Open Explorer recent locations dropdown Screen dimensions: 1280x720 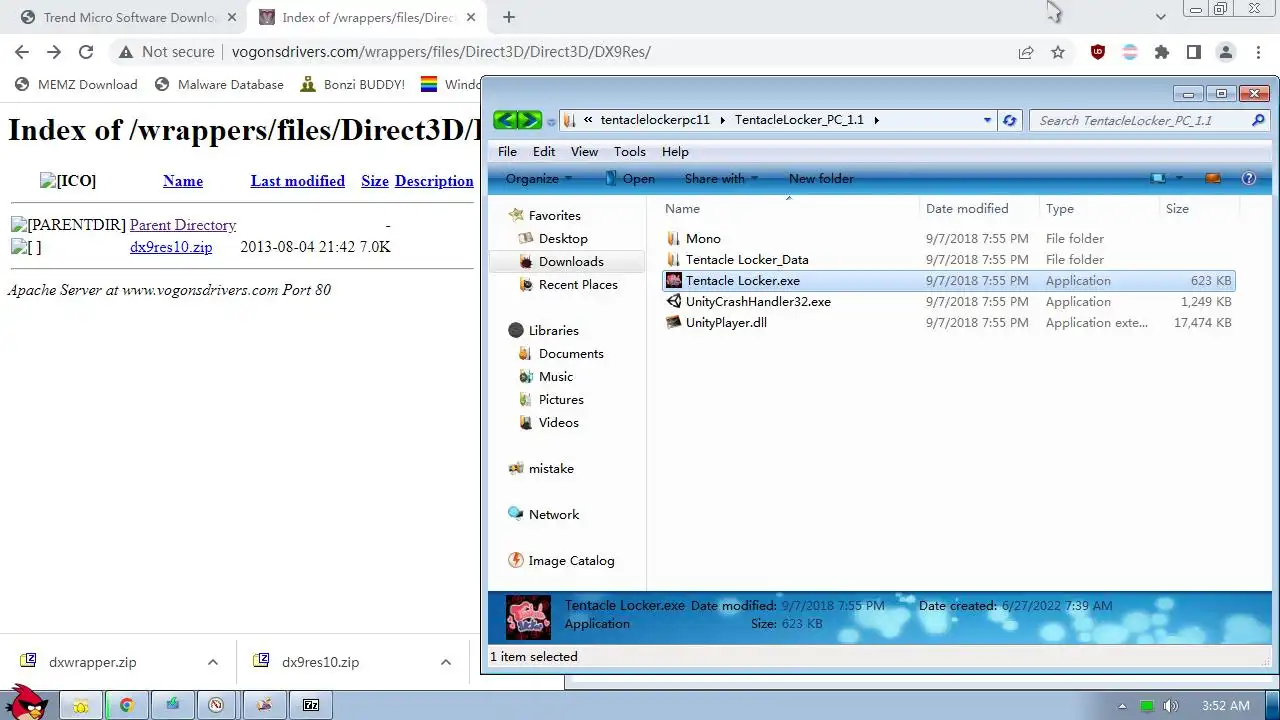551,122
